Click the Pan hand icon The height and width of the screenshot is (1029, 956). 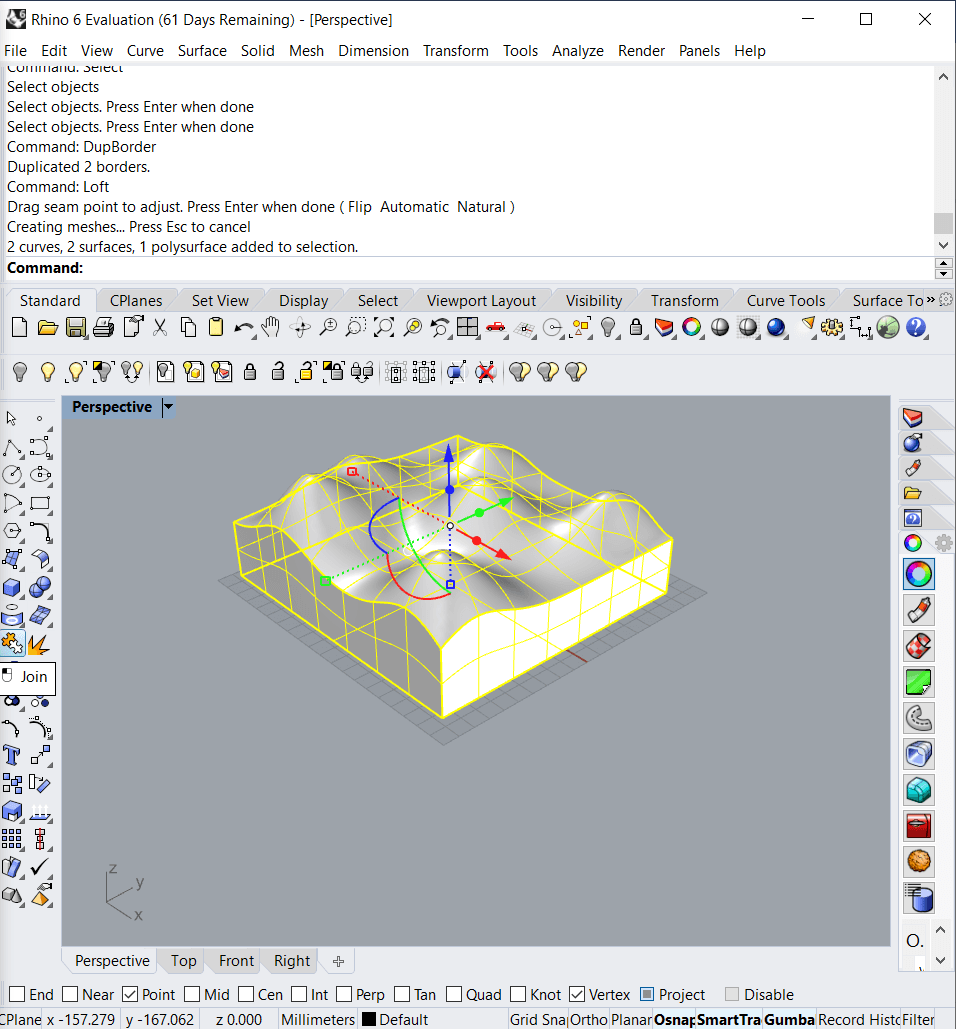click(271, 327)
